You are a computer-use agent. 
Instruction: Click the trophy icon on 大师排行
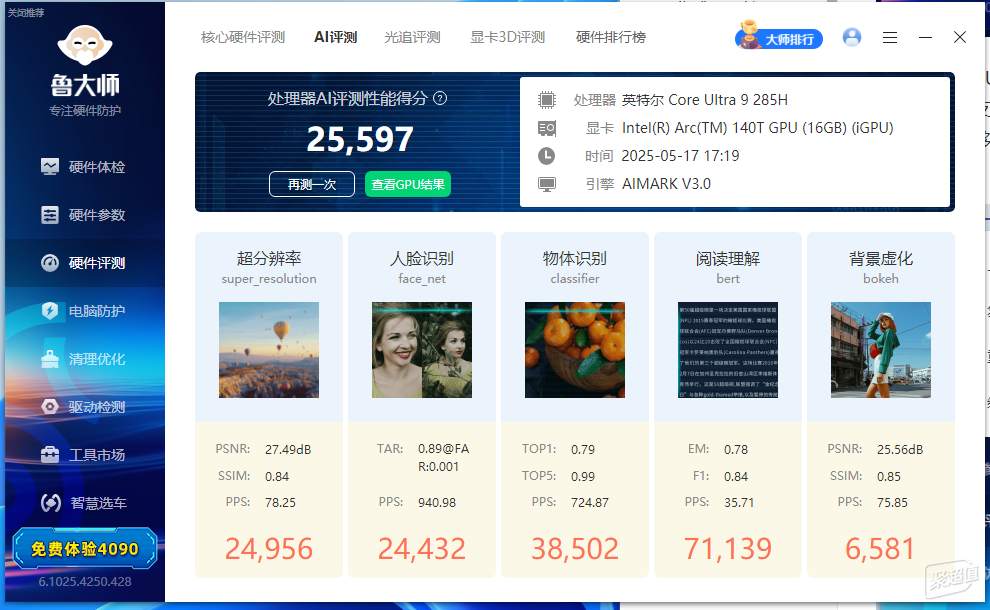point(749,35)
